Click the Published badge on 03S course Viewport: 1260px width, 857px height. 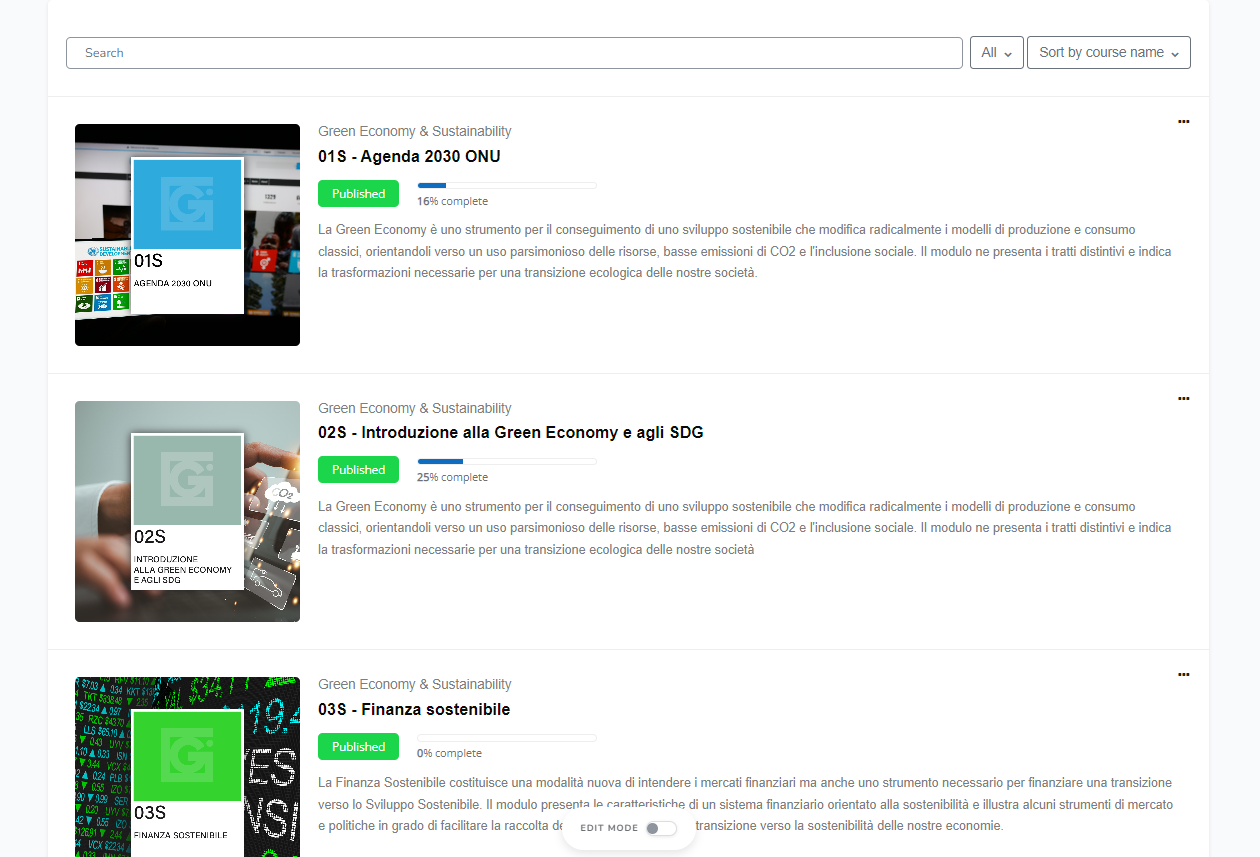(358, 747)
